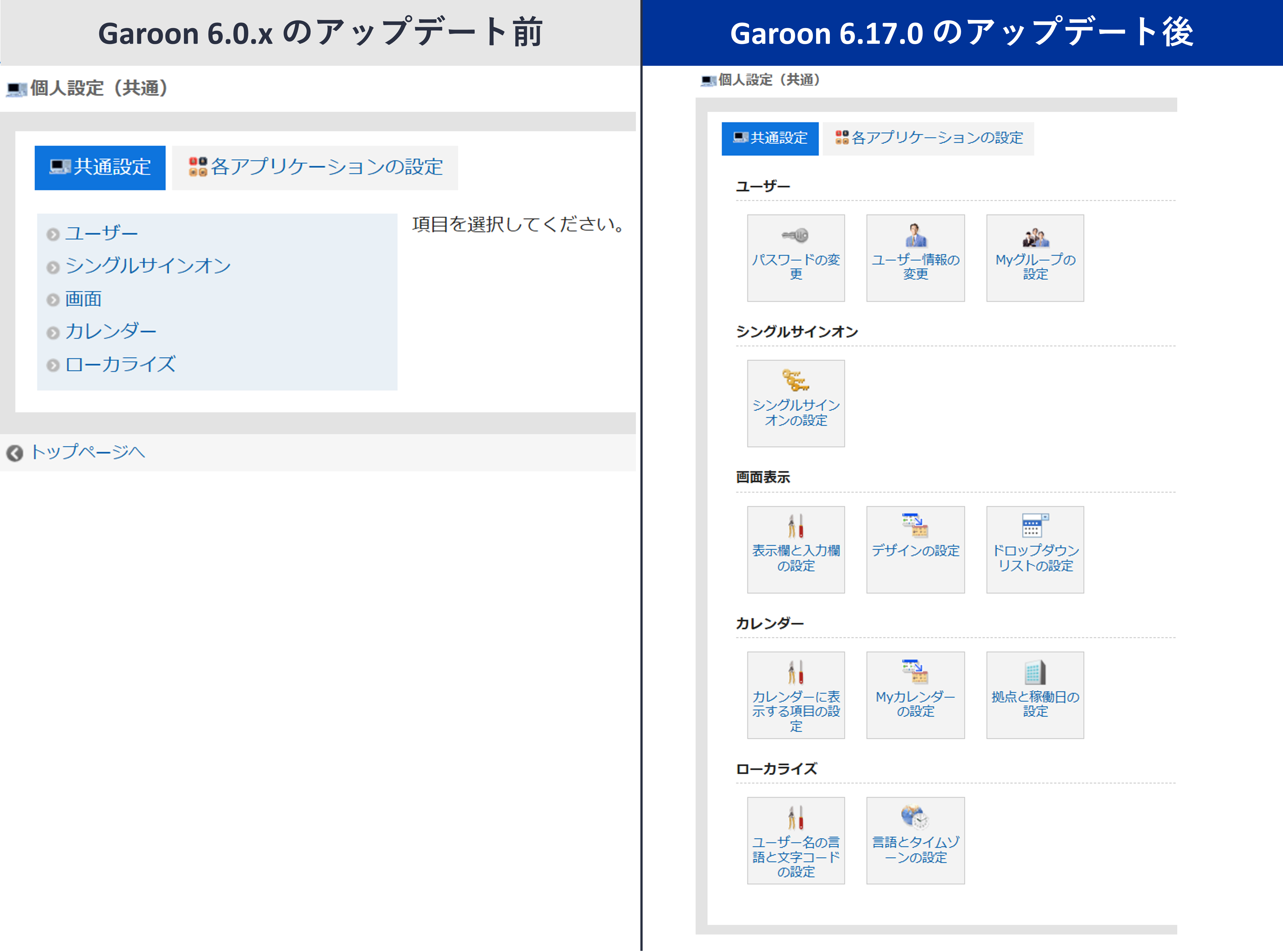Click the arrow bullet icon next to シングルサインオン
Image resolution: width=1283 pixels, height=952 pixels.
click(x=53, y=267)
